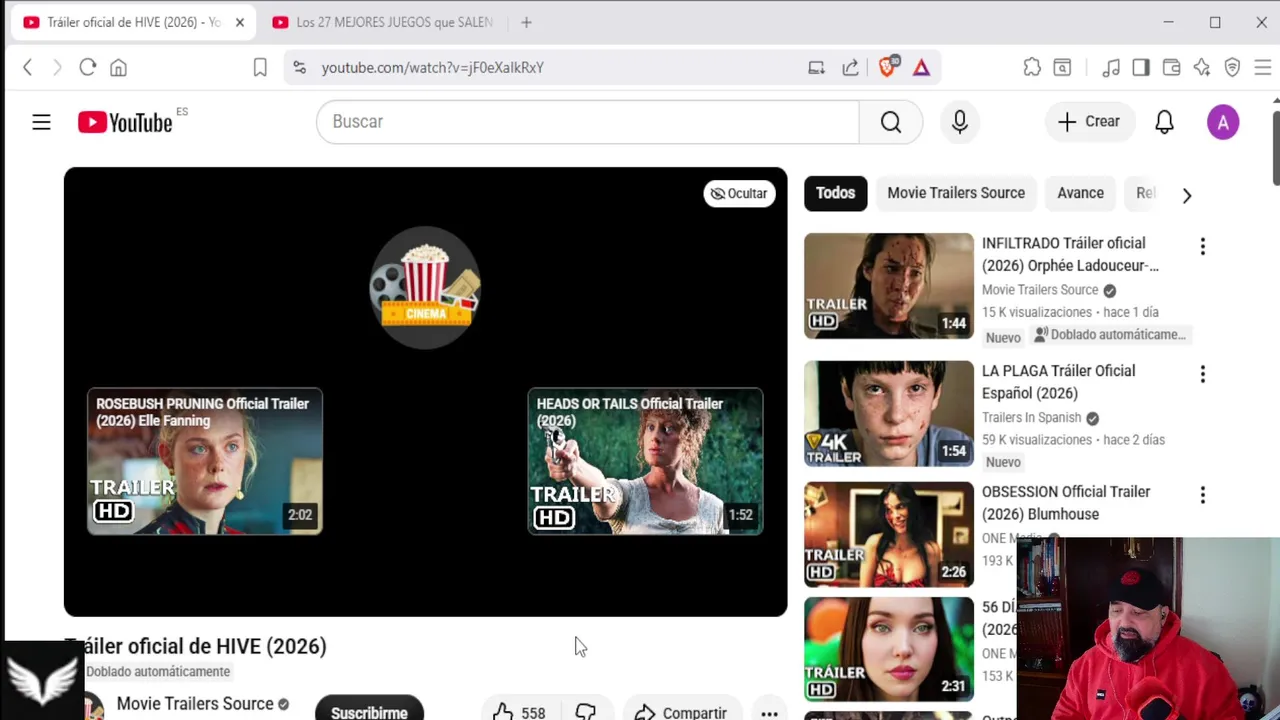Click the browser forward arrow
The height and width of the screenshot is (720, 1280).
(x=57, y=67)
